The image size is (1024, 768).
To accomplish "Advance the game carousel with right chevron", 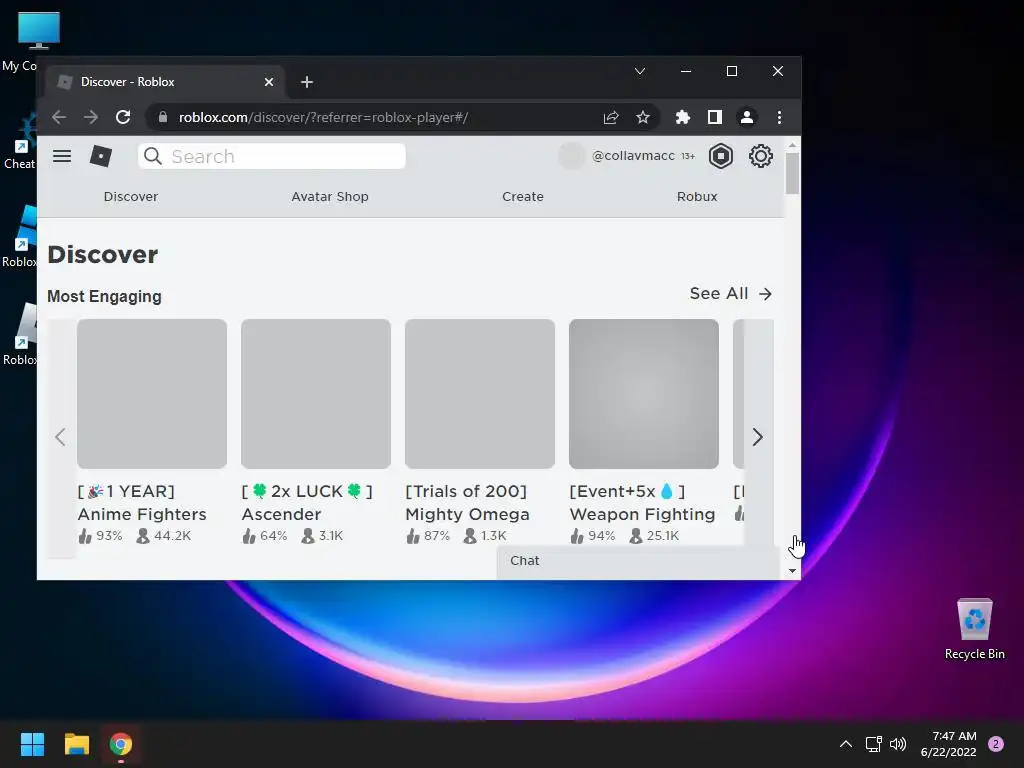I will coord(758,437).
